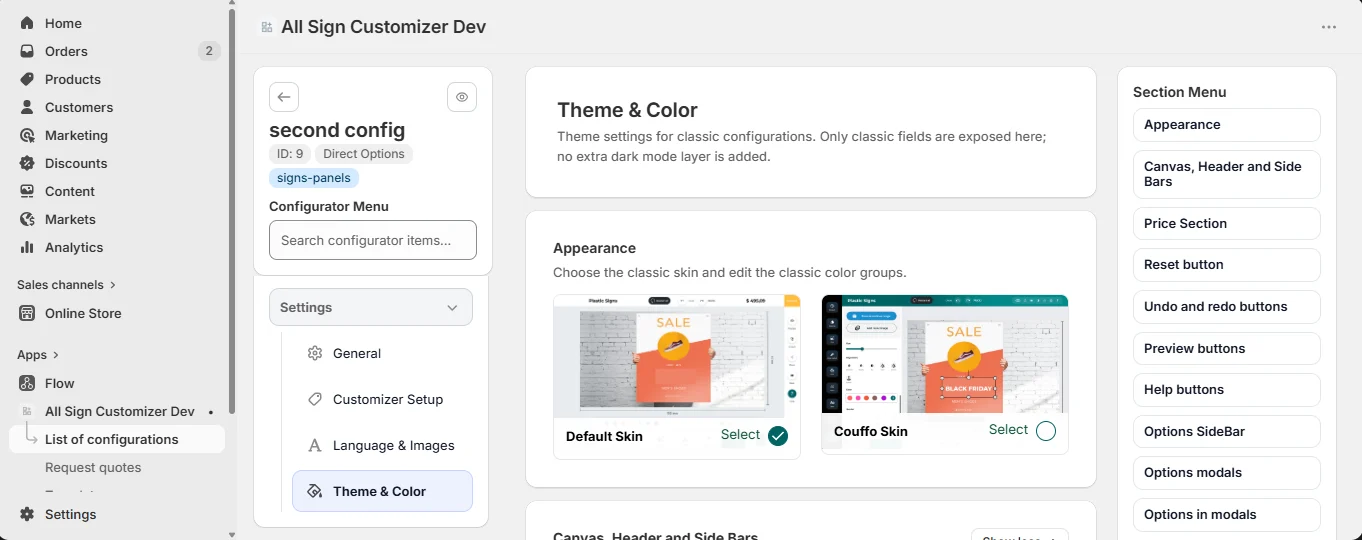Viewport: 1362px width, 540px height.
Task: Click the Analytics bar chart icon
Action: 27,247
